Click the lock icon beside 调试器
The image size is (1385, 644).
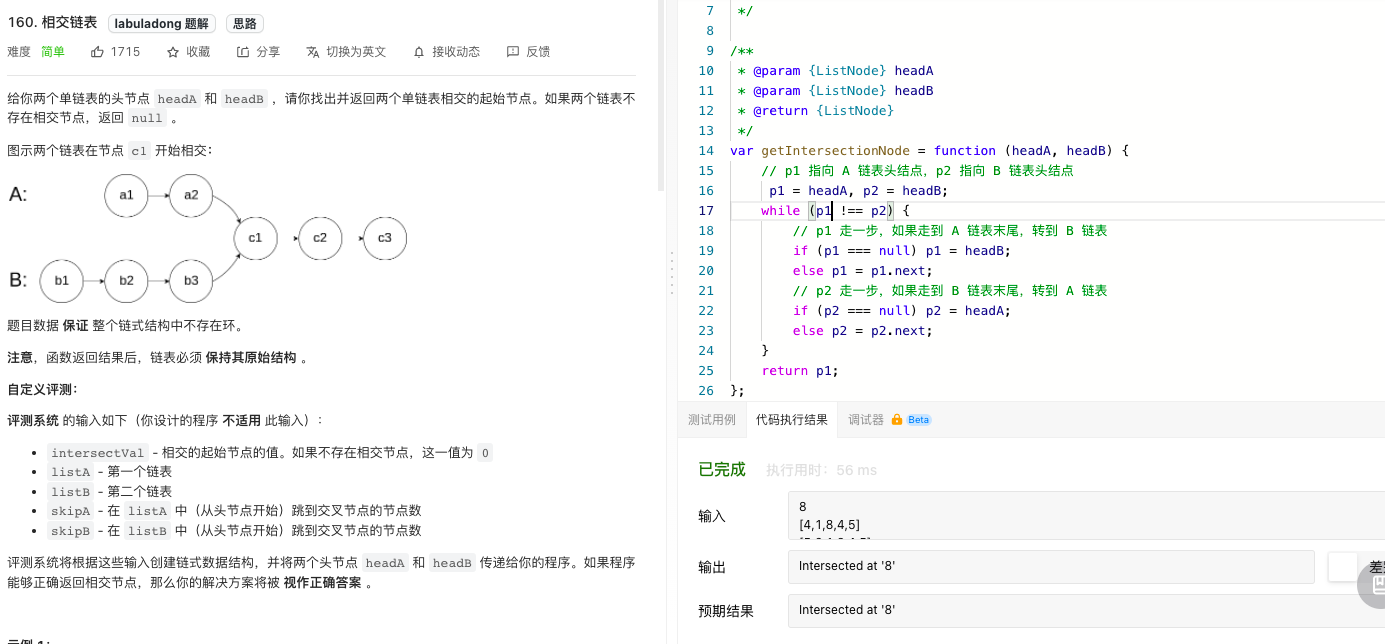click(897, 420)
